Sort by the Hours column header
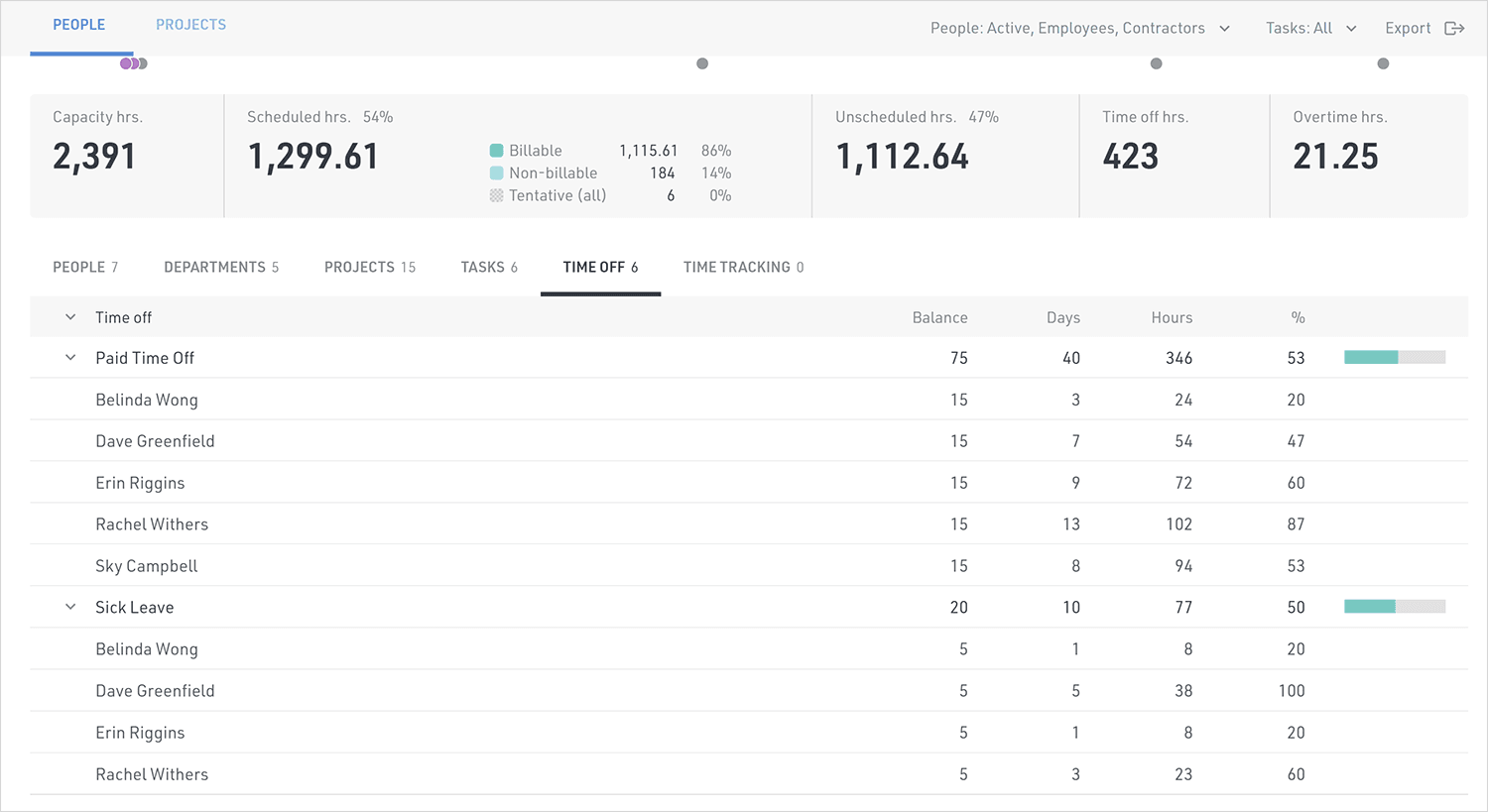1488x812 pixels. click(x=1172, y=317)
